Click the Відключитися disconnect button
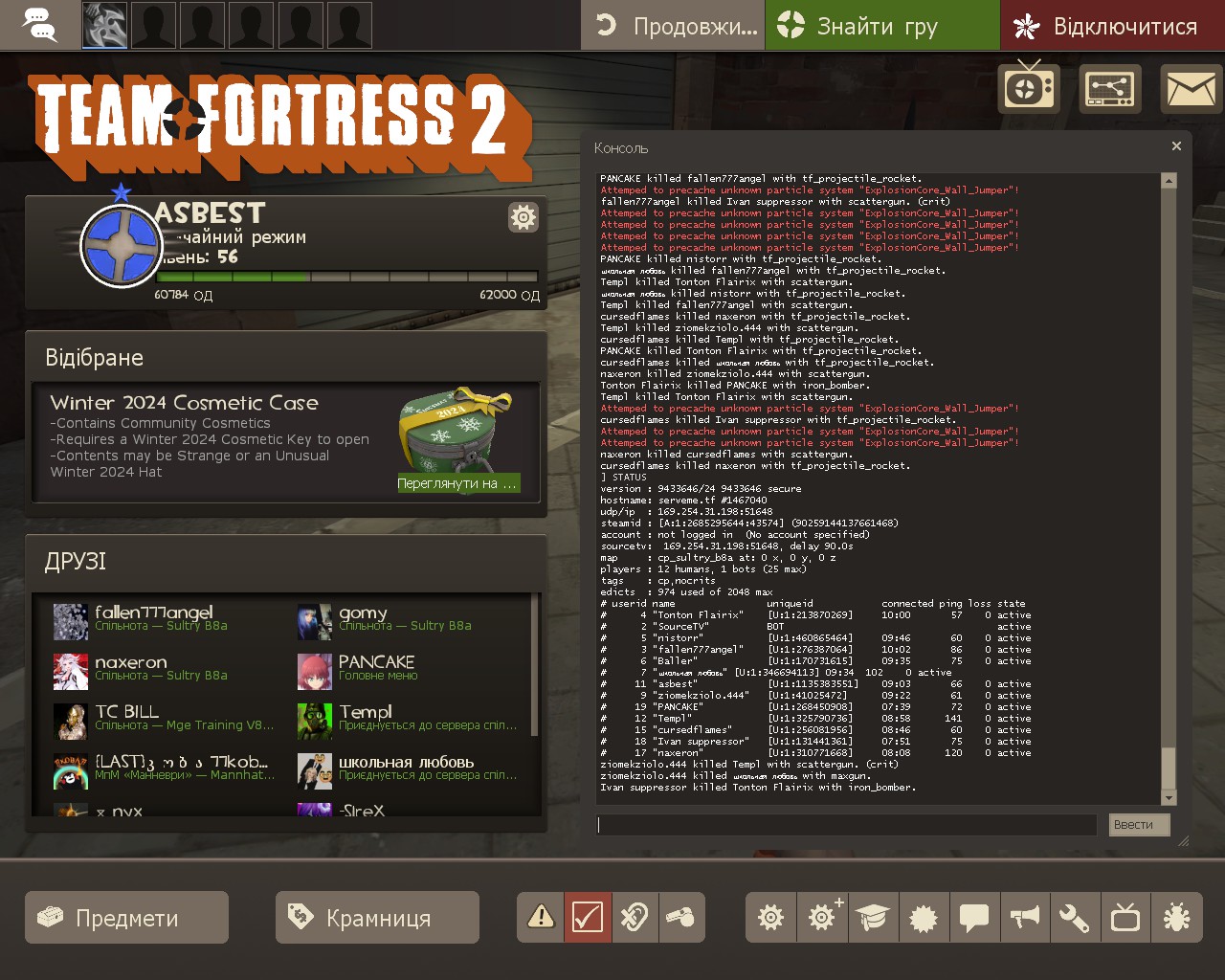The width and height of the screenshot is (1225, 980). pyautogui.click(x=1112, y=26)
